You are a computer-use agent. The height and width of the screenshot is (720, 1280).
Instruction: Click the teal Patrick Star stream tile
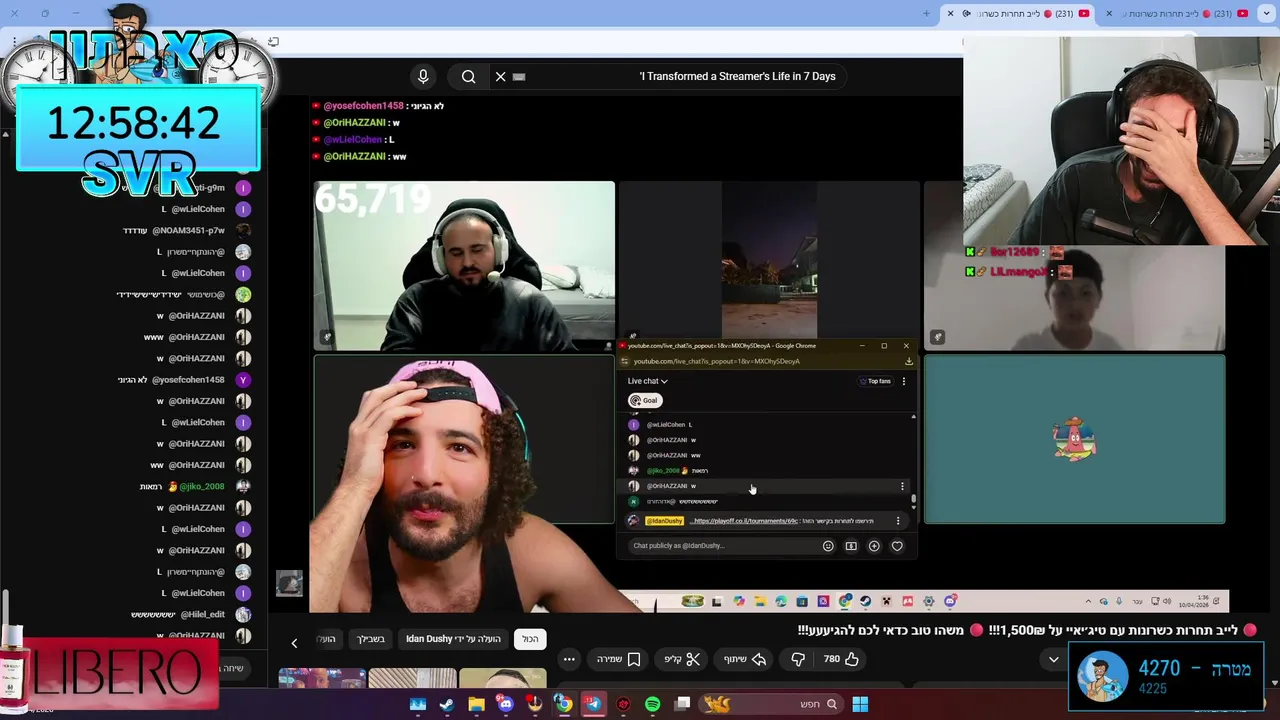[x=1074, y=439]
